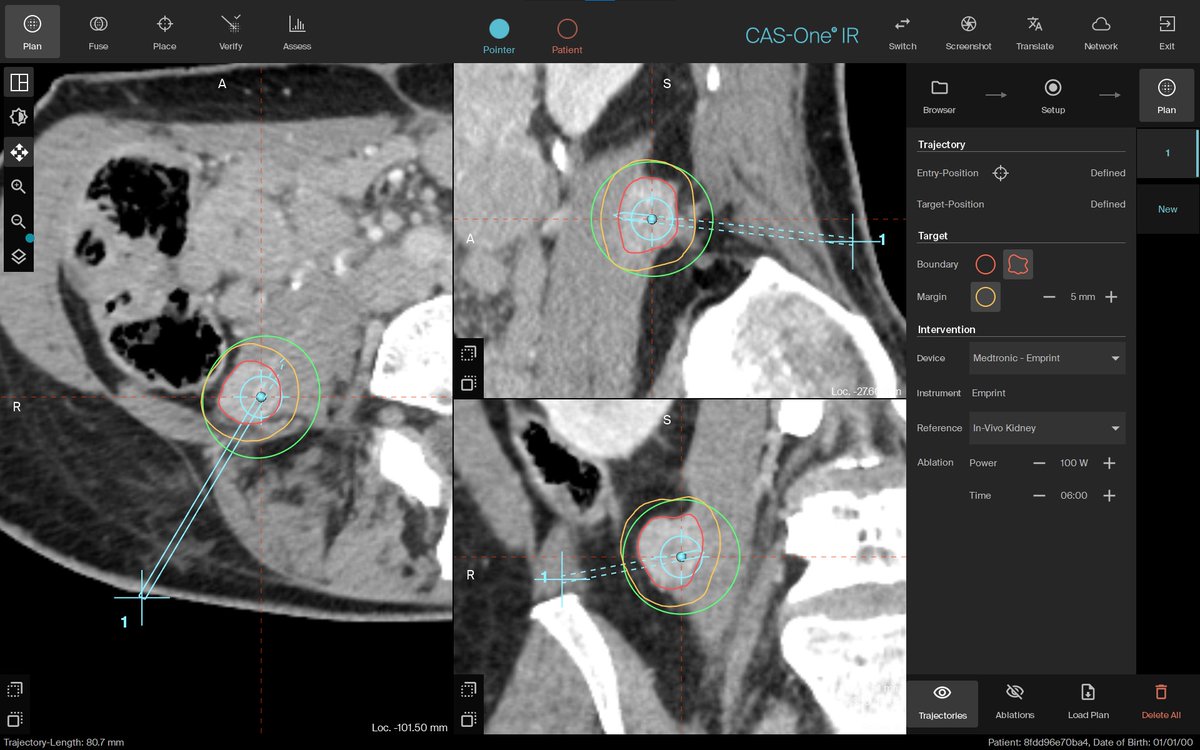The image size is (1200, 750).
Task: Click the zoom in magnifier
Action: click(18, 187)
